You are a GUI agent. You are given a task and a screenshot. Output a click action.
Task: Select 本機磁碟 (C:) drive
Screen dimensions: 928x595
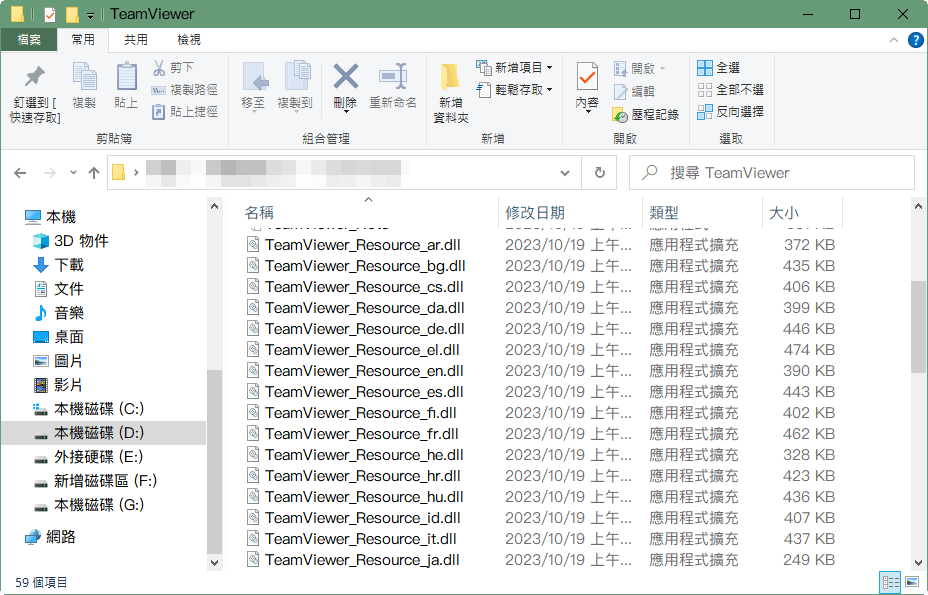coord(88,409)
